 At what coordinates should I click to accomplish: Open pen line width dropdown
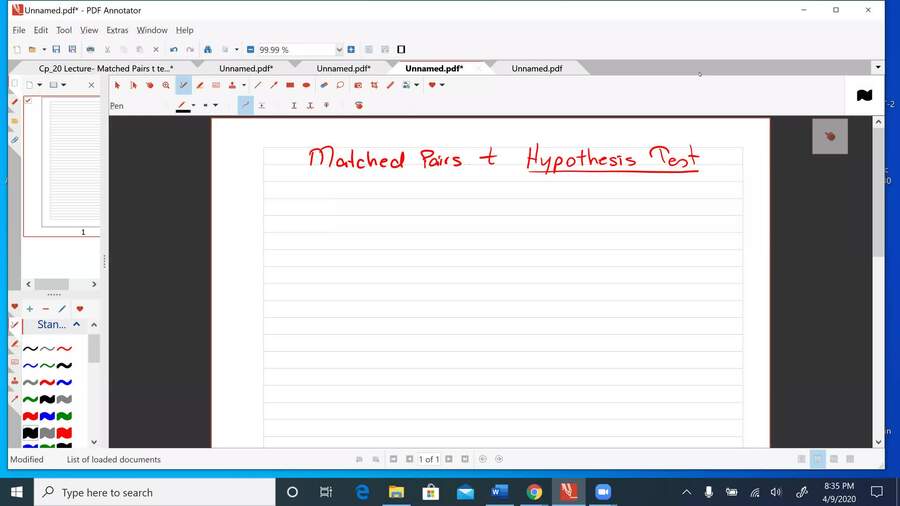tap(215, 106)
